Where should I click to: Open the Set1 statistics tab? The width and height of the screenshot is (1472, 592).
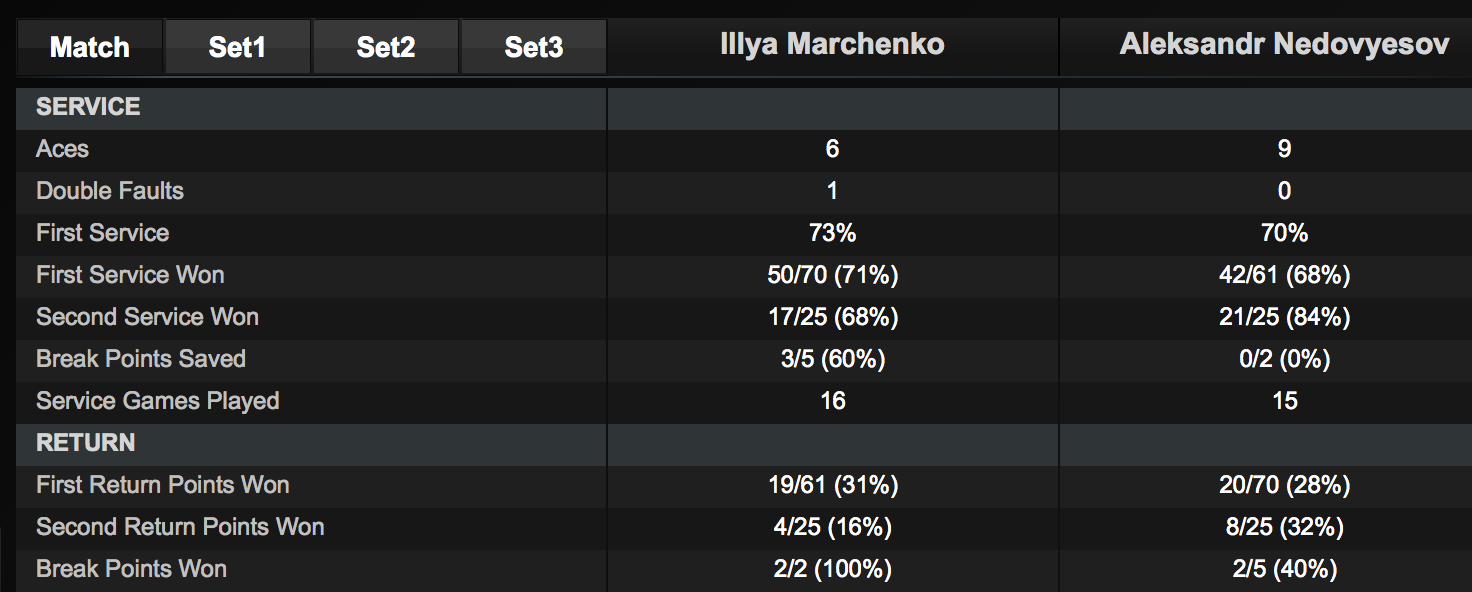237,47
